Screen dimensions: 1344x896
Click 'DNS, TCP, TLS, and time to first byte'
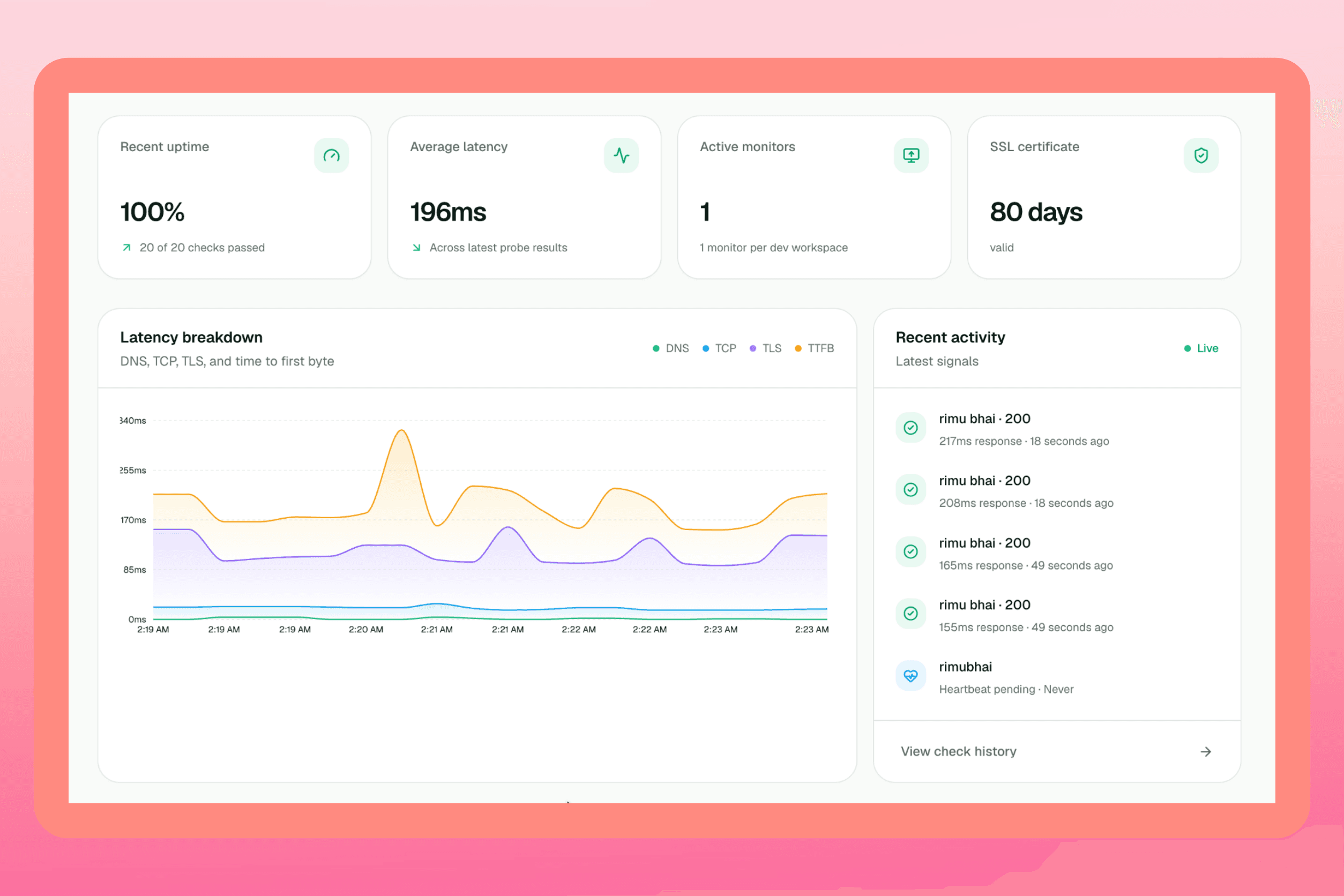[x=227, y=361]
